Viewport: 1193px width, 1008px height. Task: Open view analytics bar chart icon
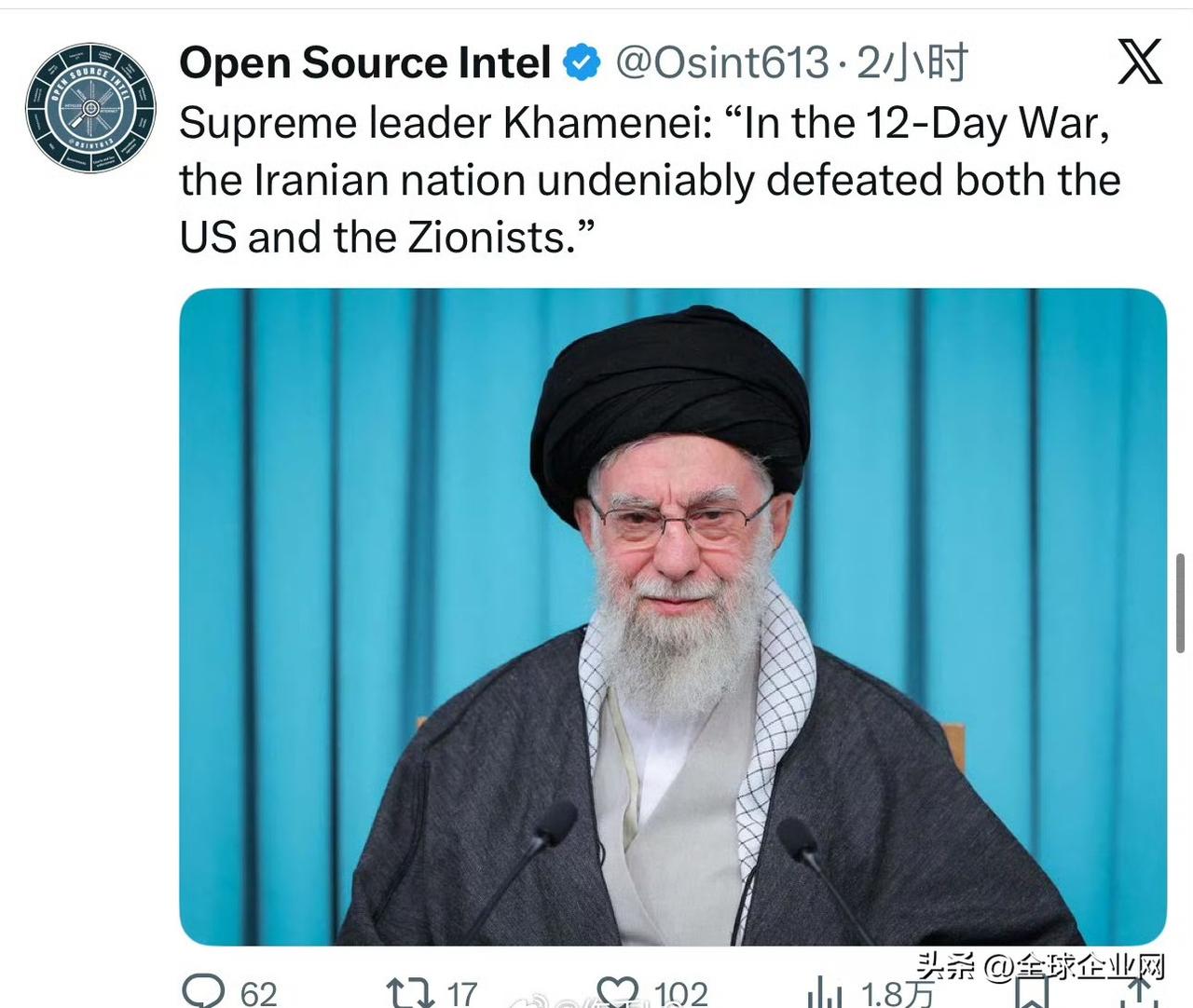[x=824, y=992]
